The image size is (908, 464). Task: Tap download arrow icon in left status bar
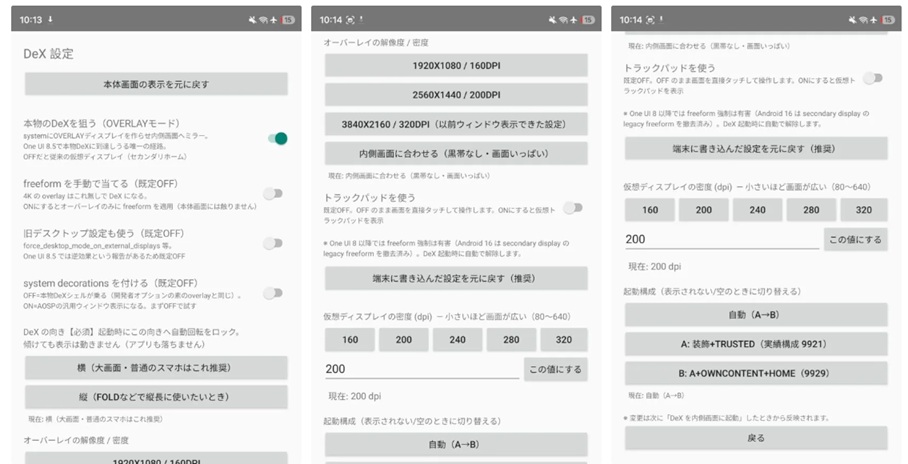50,19
